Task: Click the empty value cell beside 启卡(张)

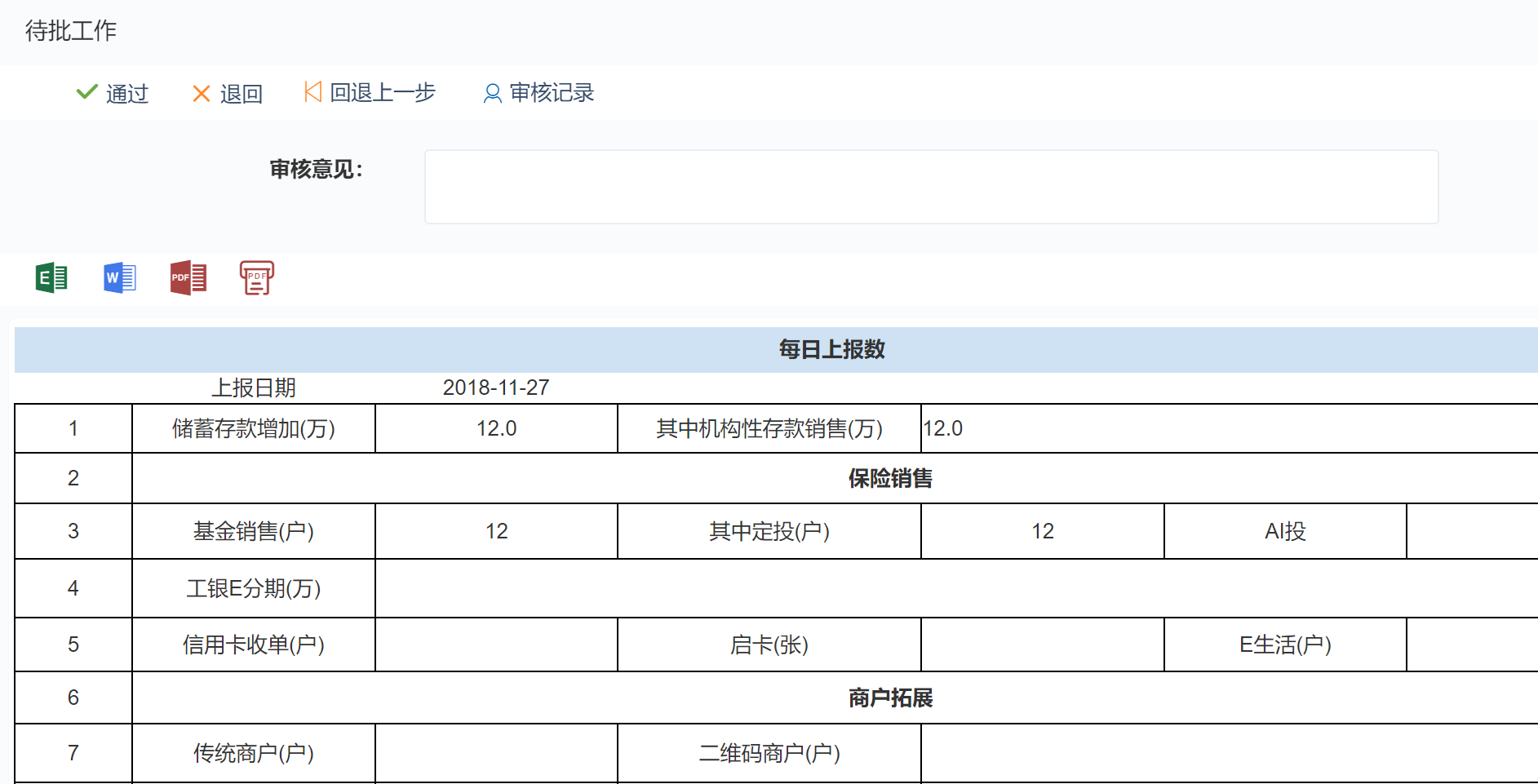Action: click(1043, 644)
